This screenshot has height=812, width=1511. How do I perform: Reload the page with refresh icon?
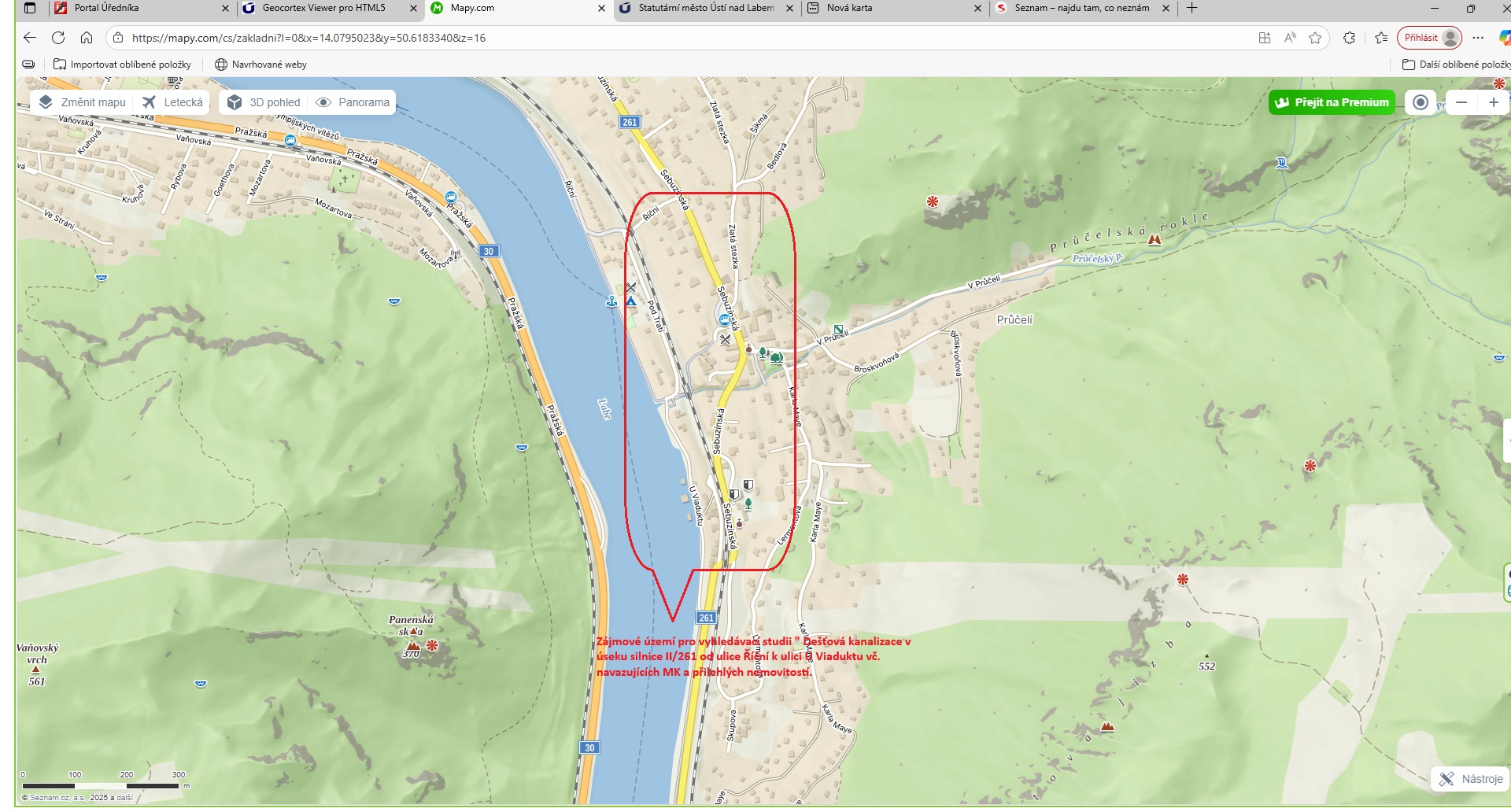pyautogui.click(x=58, y=38)
